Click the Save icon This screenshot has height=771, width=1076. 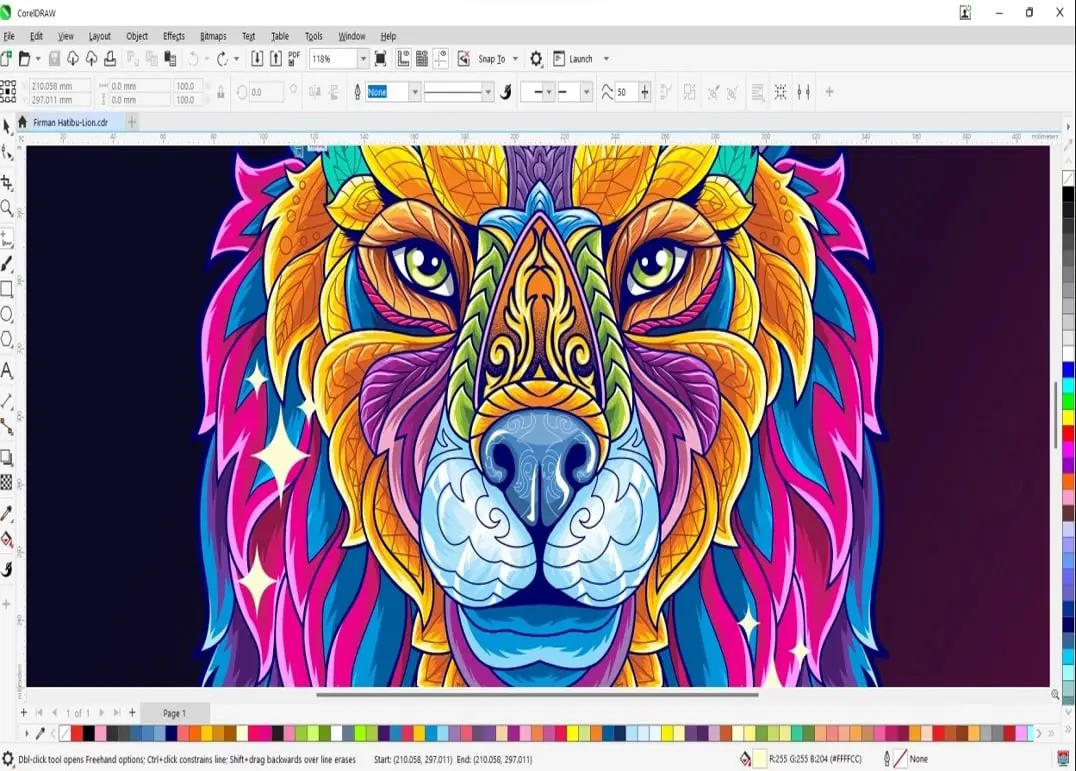point(54,59)
